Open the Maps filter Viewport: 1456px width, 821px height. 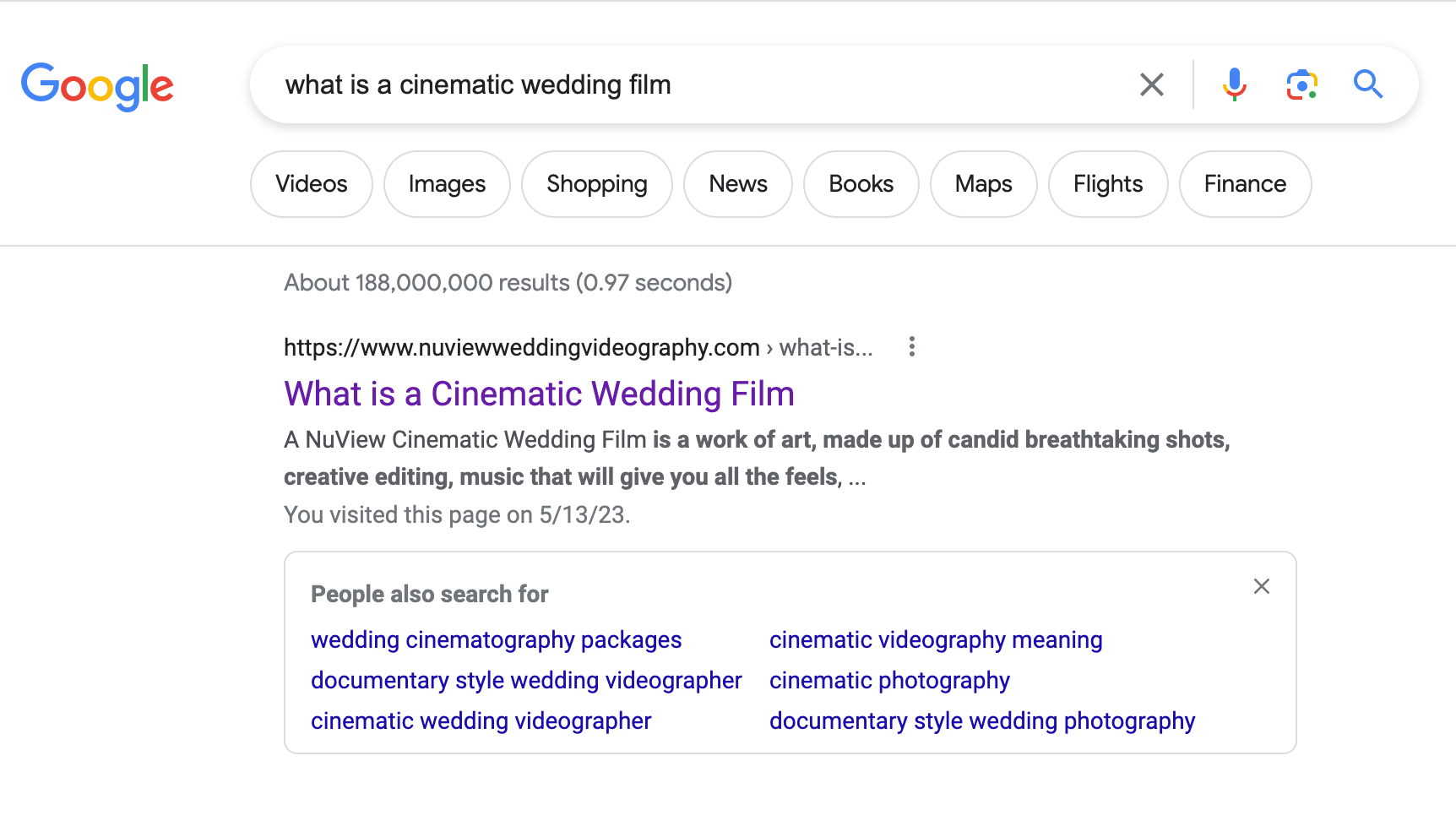(x=984, y=184)
